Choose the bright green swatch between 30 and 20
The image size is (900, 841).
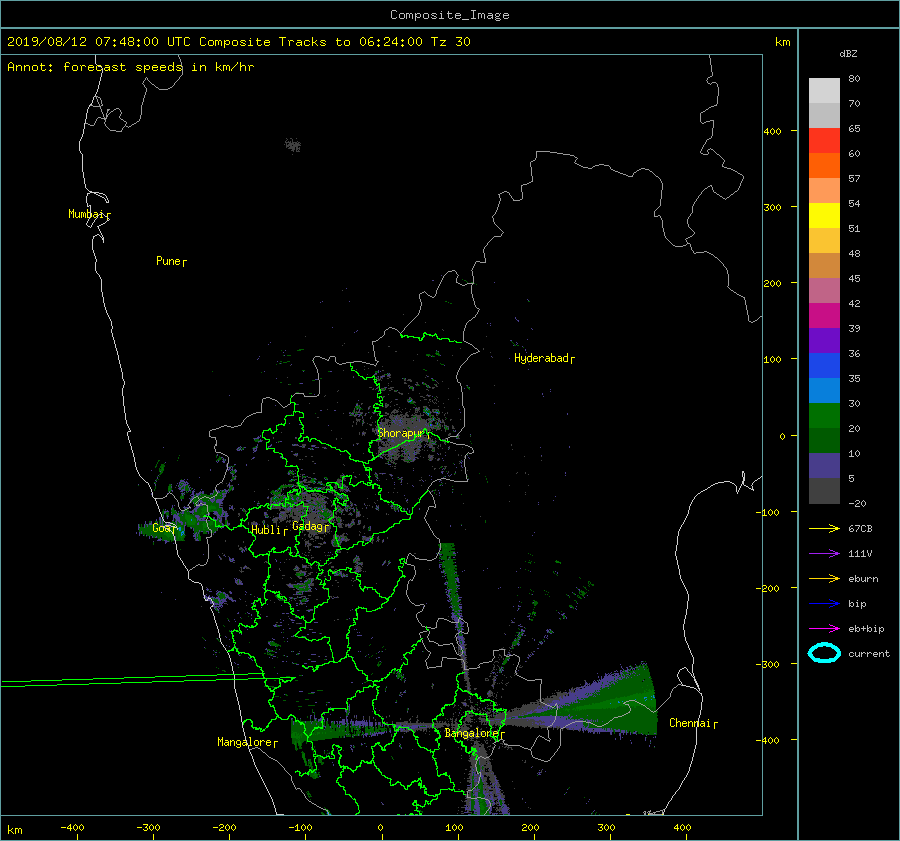click(x=824, y=416)
